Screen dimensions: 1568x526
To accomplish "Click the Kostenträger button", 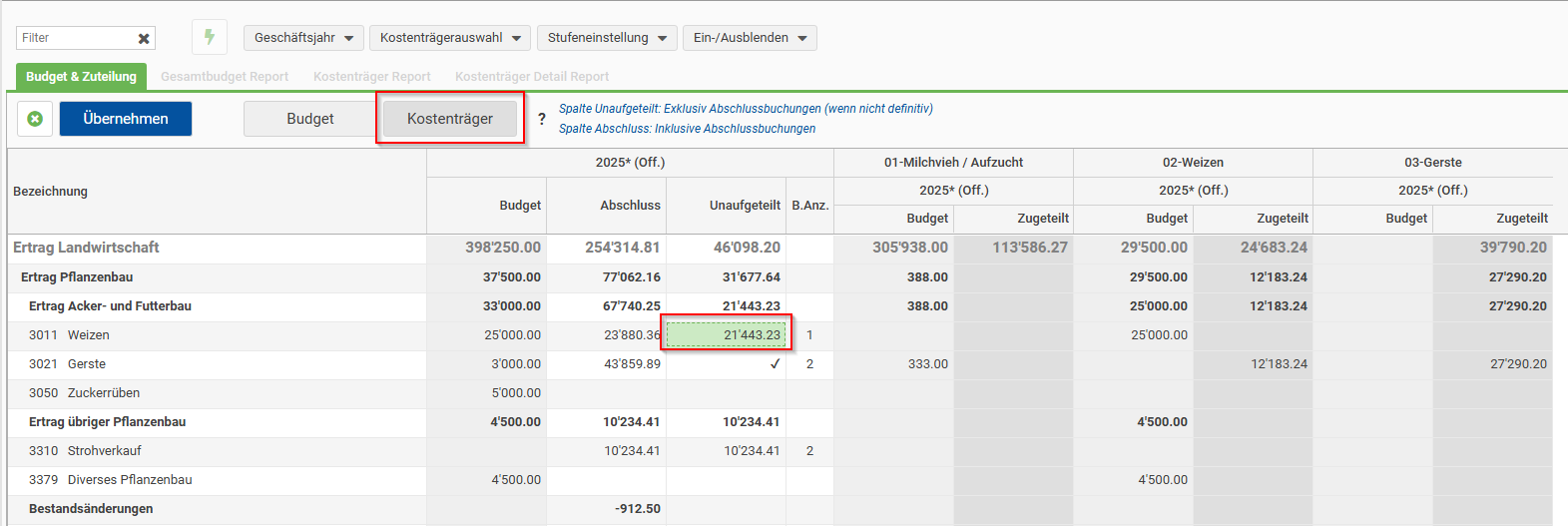I will 450,119.
